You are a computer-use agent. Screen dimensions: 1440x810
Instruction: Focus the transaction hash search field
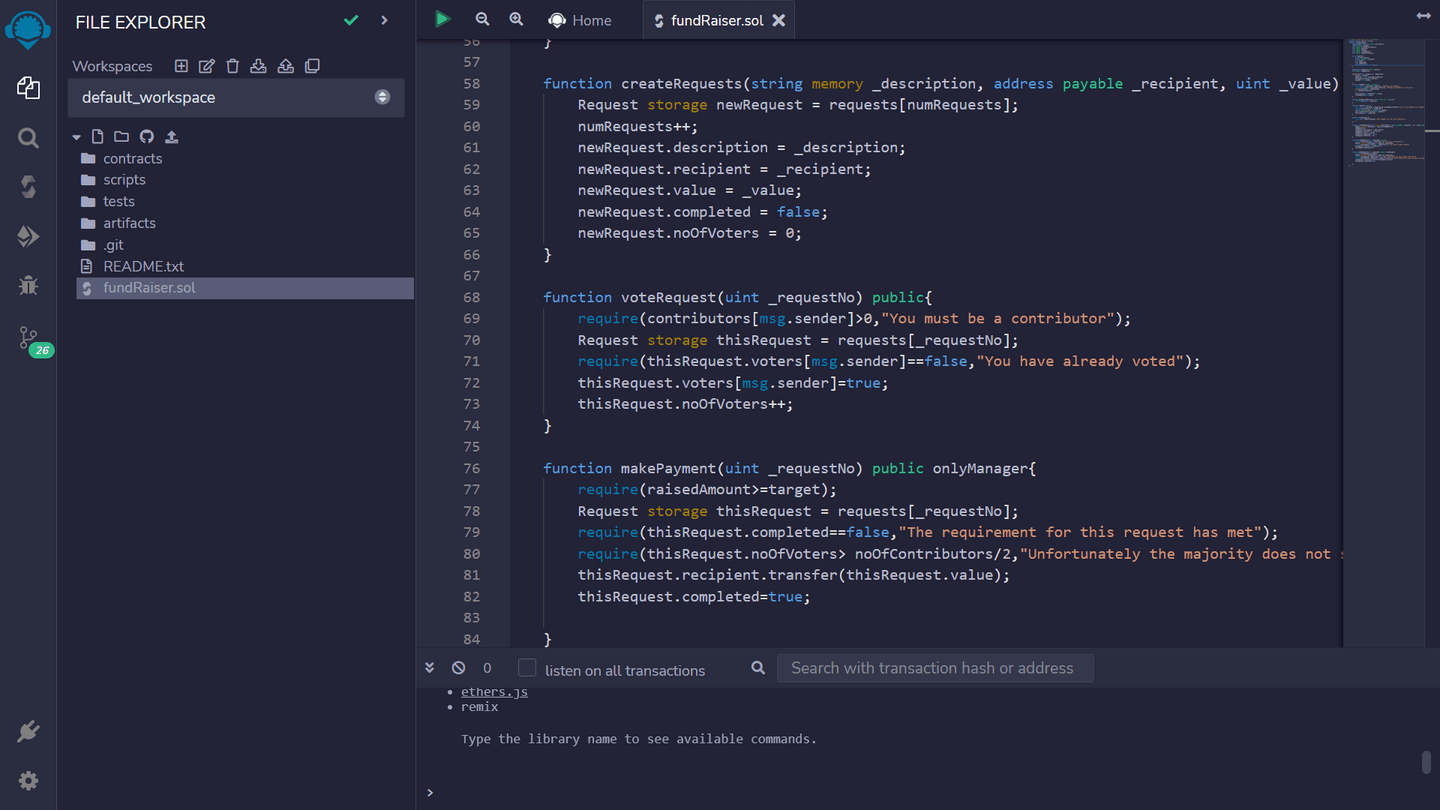(x=935, y=668)
